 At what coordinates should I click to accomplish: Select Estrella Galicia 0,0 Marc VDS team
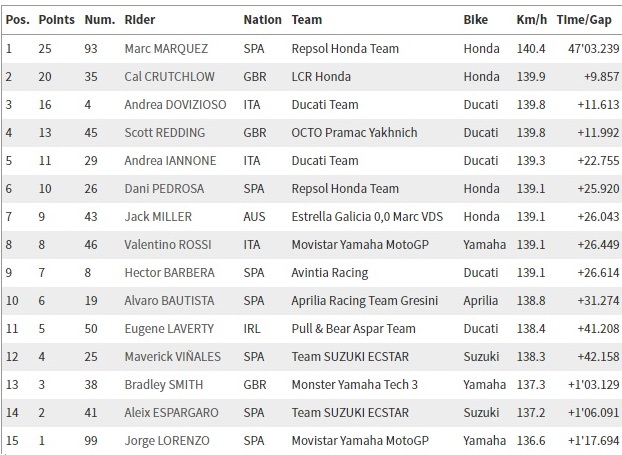click(x=367, y=217)
